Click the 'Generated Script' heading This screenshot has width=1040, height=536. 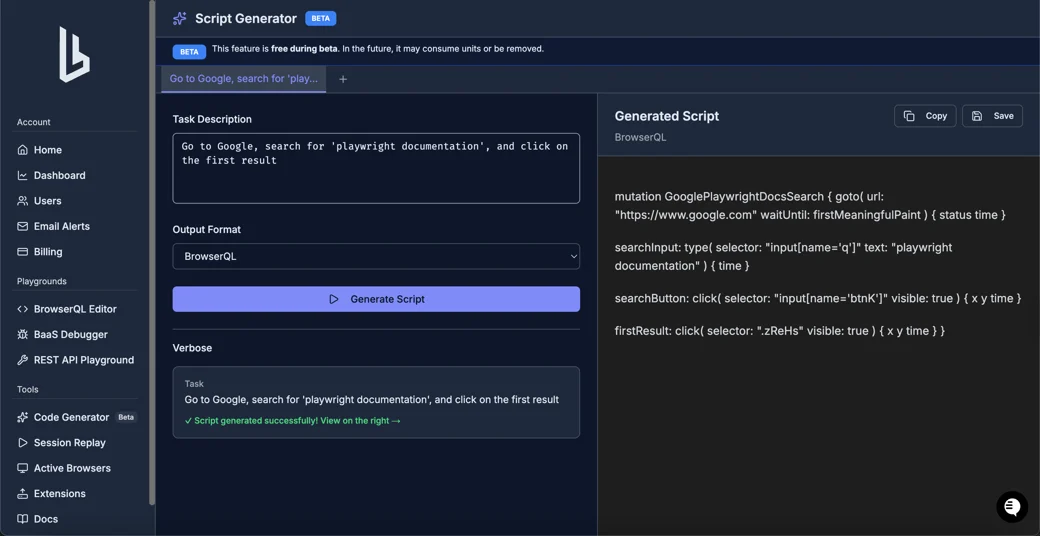click(667, 116)
